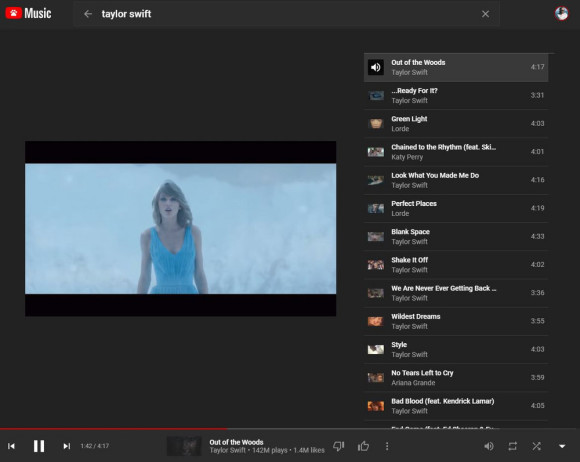Click the Chained to the Rhythm thumbnail
This screenshot has height=462, width=580.
tap(375, 152)
